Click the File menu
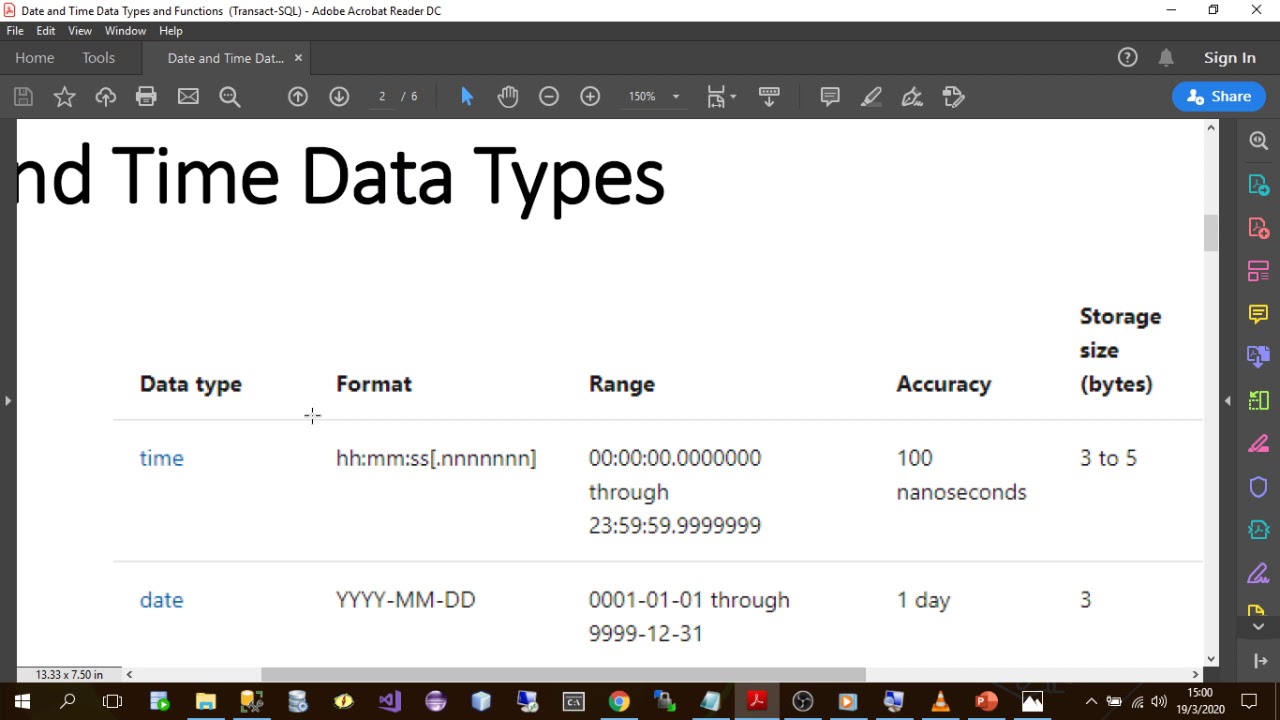The image size is (1280, 720). [15, 31]
